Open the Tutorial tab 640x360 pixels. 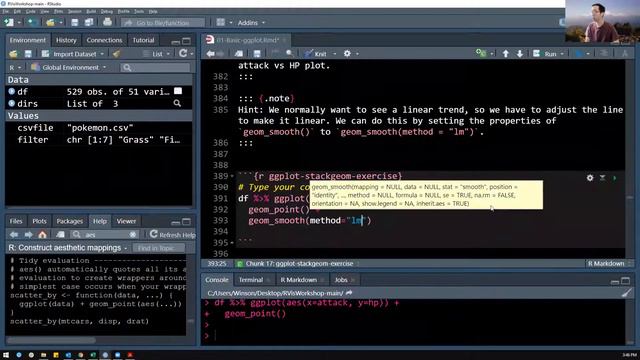(x=143, y=40)
